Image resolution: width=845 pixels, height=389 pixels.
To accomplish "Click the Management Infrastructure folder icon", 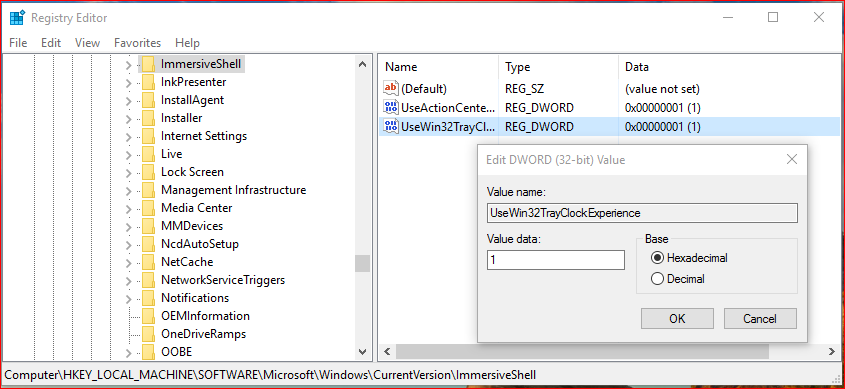I will click(148, 190).
